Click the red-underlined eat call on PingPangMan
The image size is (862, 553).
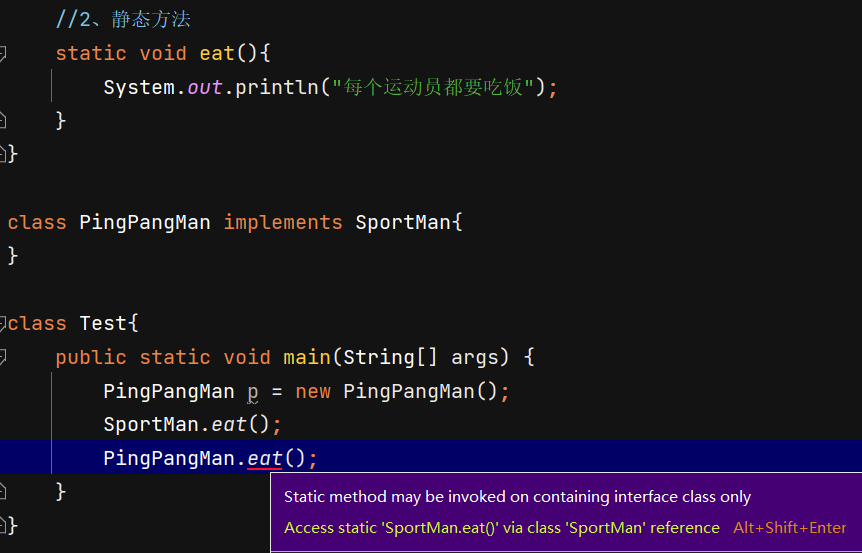[x=265, y=458]
